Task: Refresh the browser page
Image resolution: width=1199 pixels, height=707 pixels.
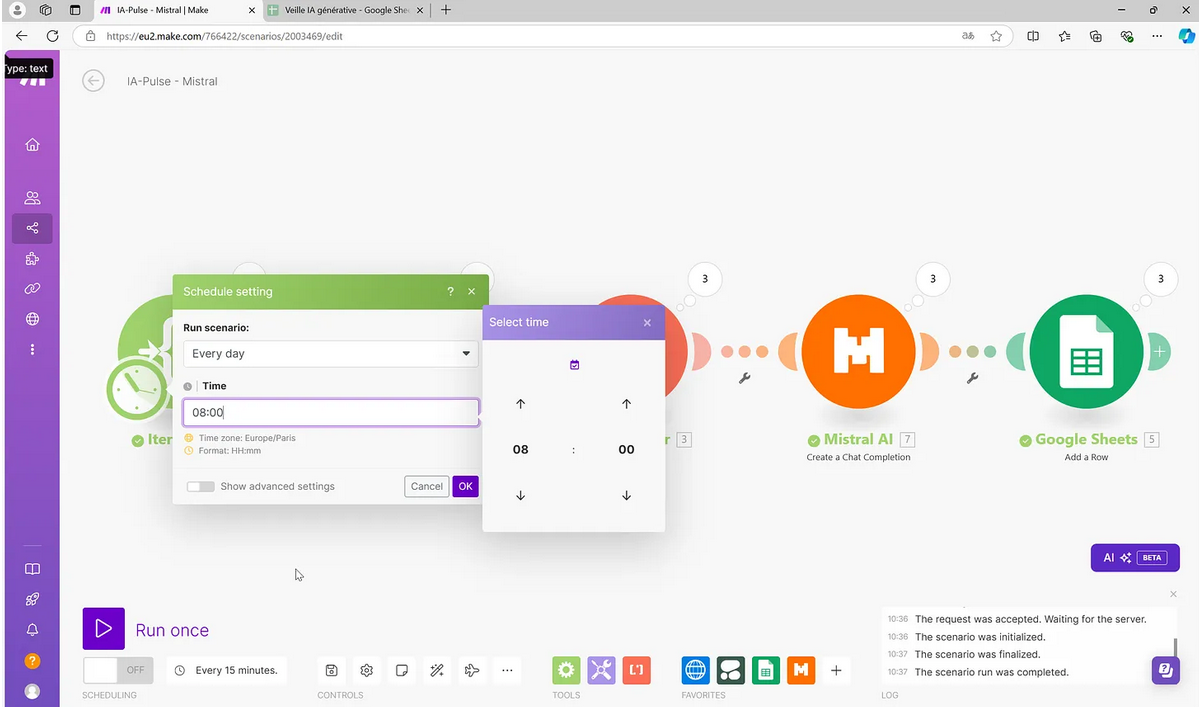Action: [x=52, y=36]
